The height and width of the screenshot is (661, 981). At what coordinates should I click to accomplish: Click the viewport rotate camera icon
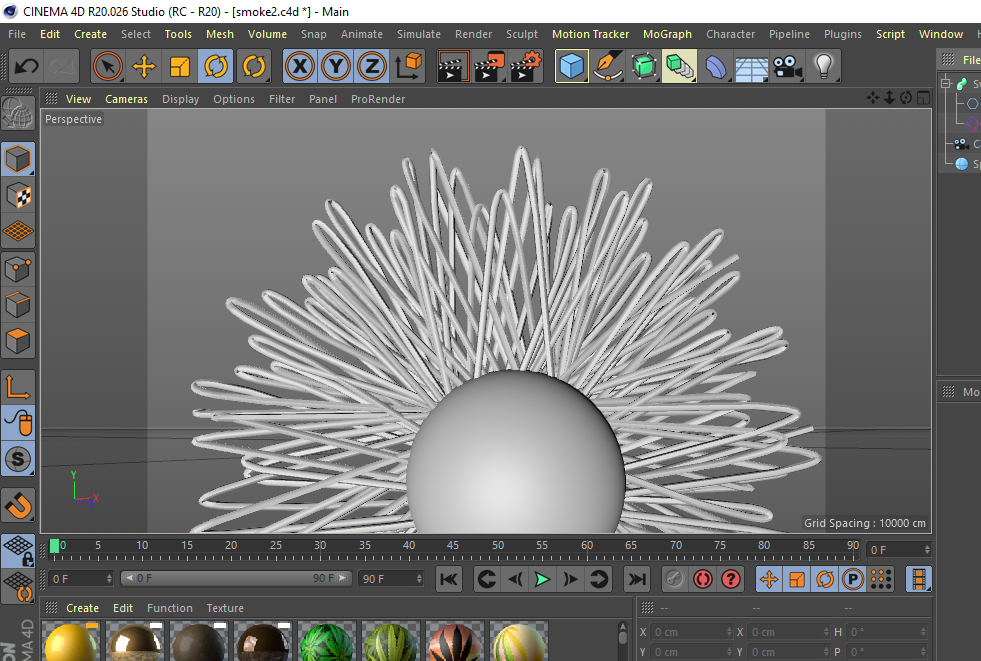[906, 98]
